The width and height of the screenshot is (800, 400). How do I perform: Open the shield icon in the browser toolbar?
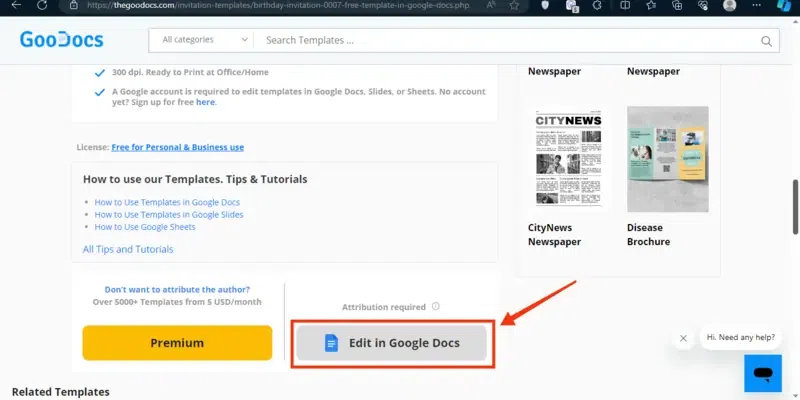click(545, 5)
